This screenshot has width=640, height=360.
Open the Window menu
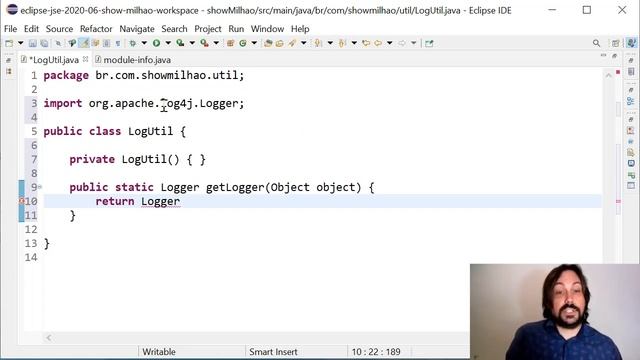tap(267, 29)
